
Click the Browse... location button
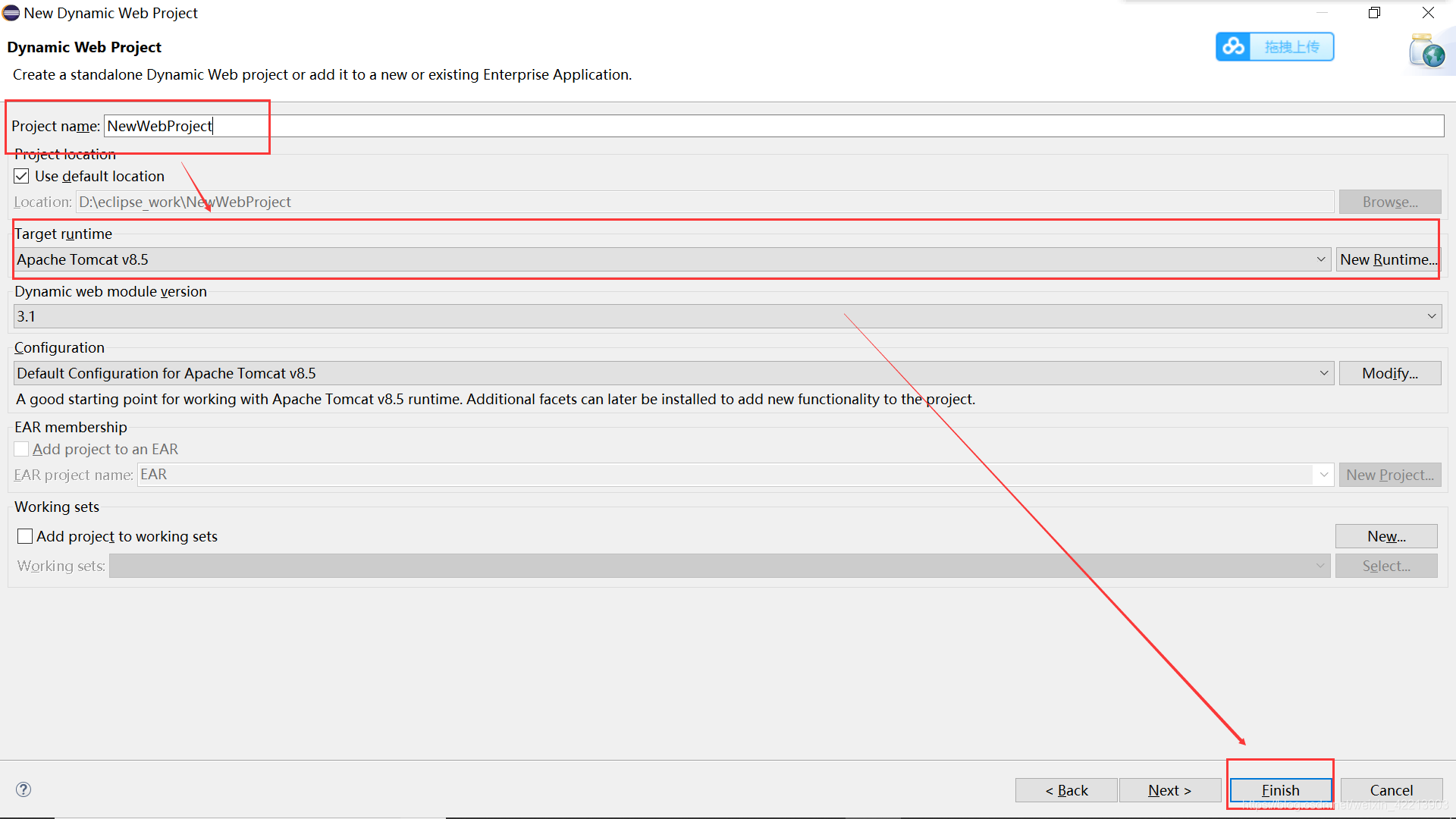tap(1390, 202)
